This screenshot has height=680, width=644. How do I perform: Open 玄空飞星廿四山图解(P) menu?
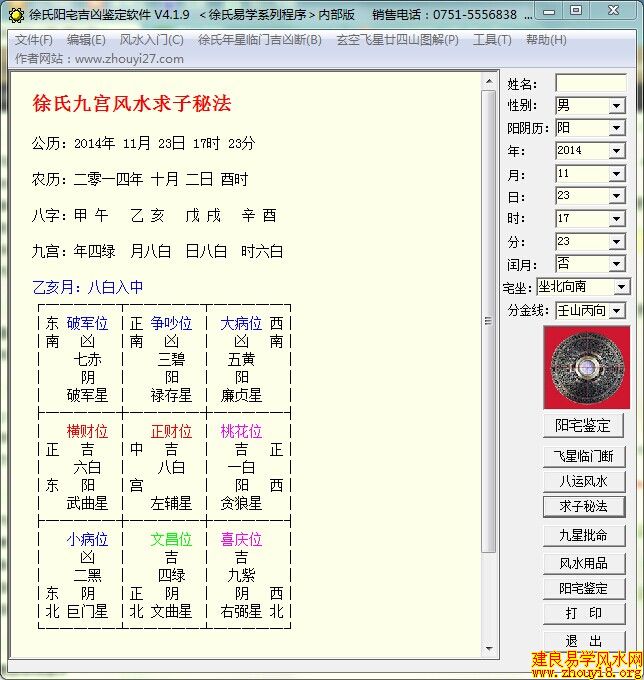pyautogui.click(x=397, y=40)
